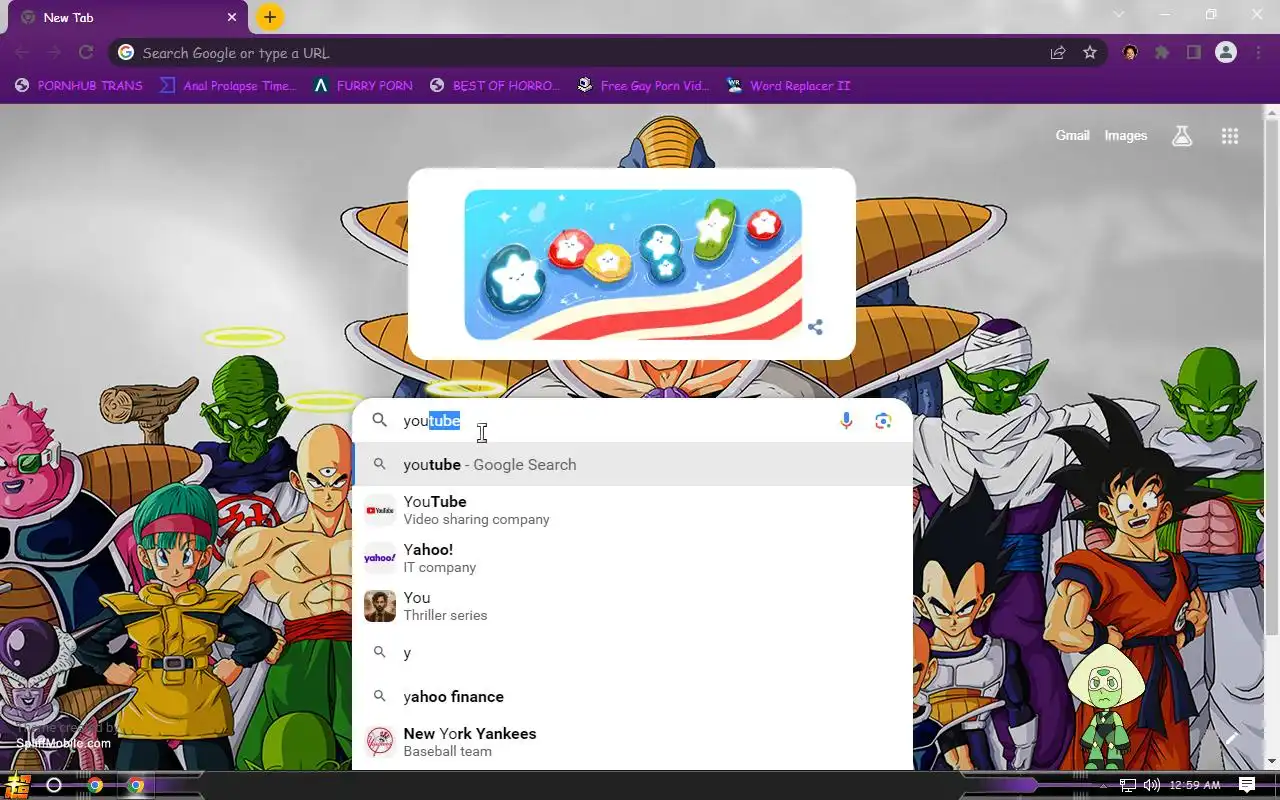1280x800 pixels.
Task: Select the New Tab browser tab
Action: point(128,17)
